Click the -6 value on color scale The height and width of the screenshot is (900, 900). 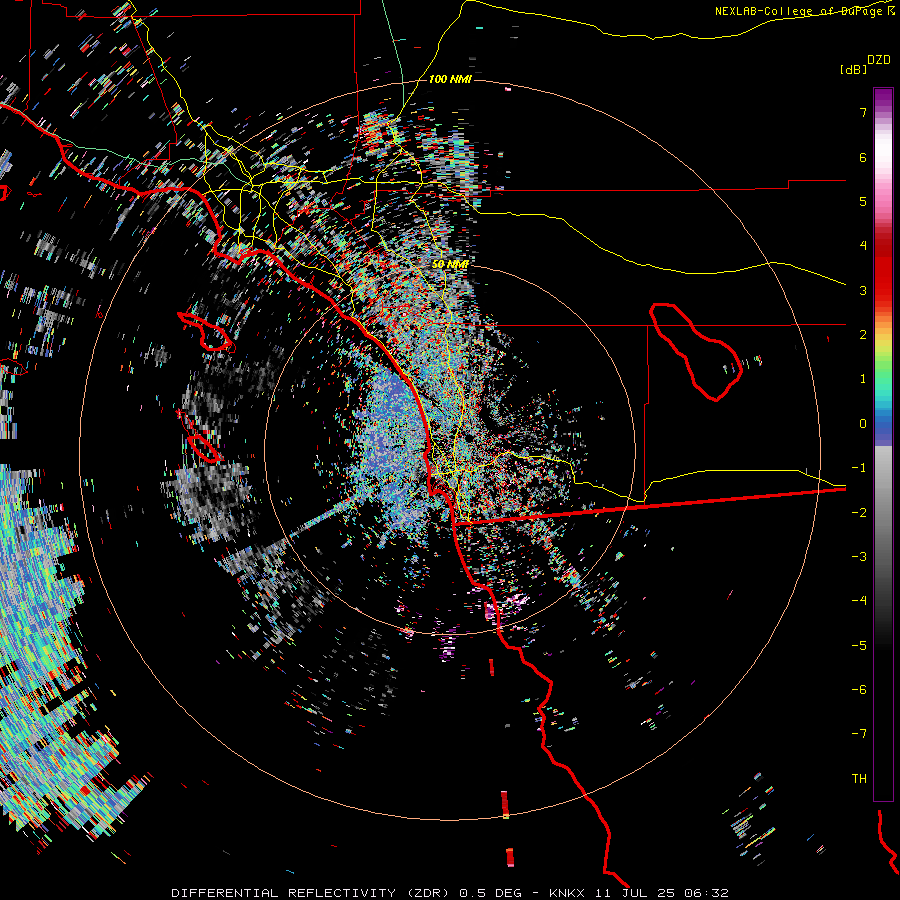tap(859, 690)
